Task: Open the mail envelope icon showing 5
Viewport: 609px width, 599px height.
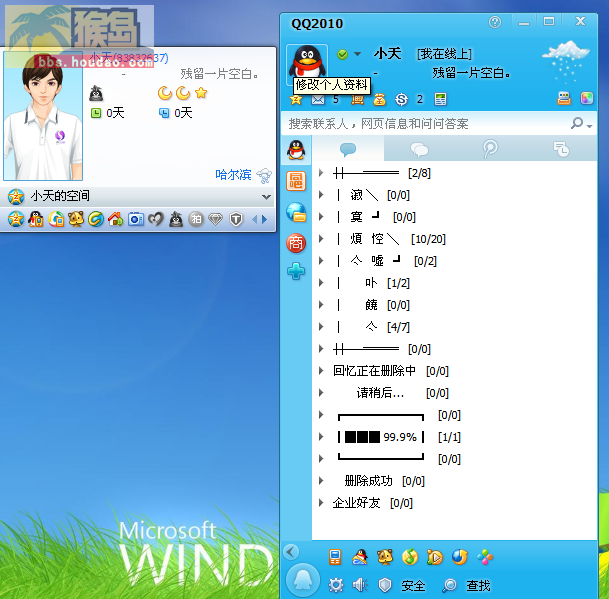Action: tap(318, 100)
